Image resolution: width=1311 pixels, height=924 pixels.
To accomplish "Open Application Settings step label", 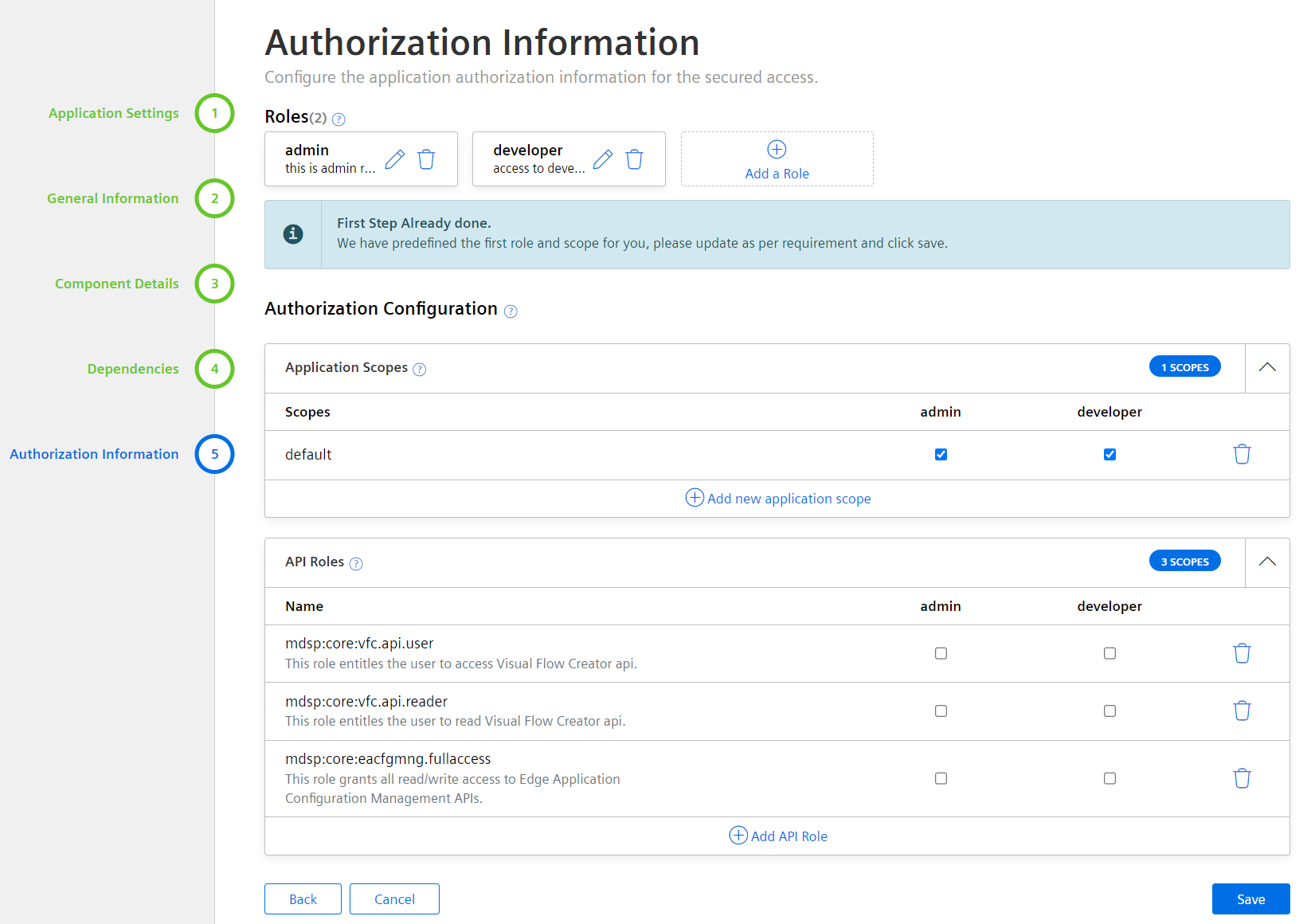I will point(114,113).
